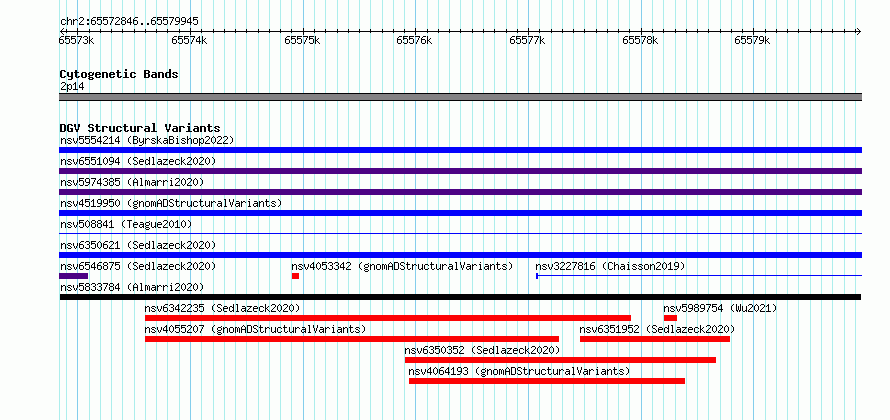Select the red bar under nsv4064193
Screen dimensions: 890x420
[x=547, y=381]
